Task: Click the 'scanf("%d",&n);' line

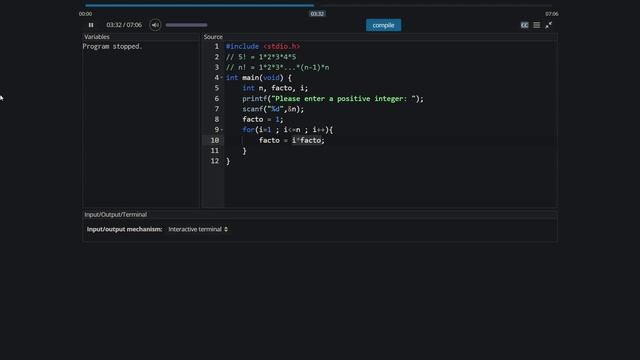Action: coord(273,109)
